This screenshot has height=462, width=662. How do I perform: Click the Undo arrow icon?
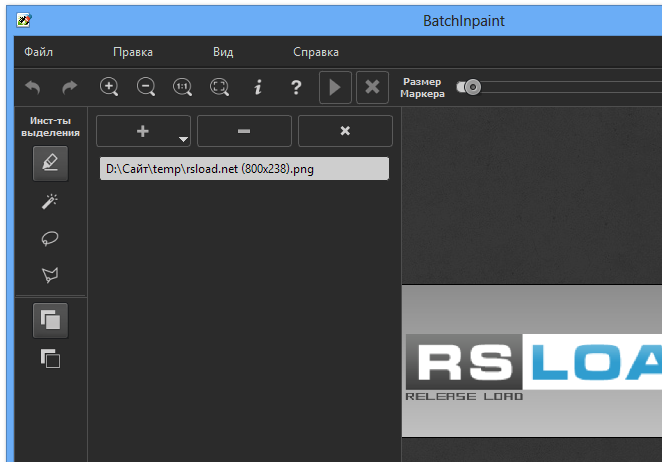coord(33,87)
